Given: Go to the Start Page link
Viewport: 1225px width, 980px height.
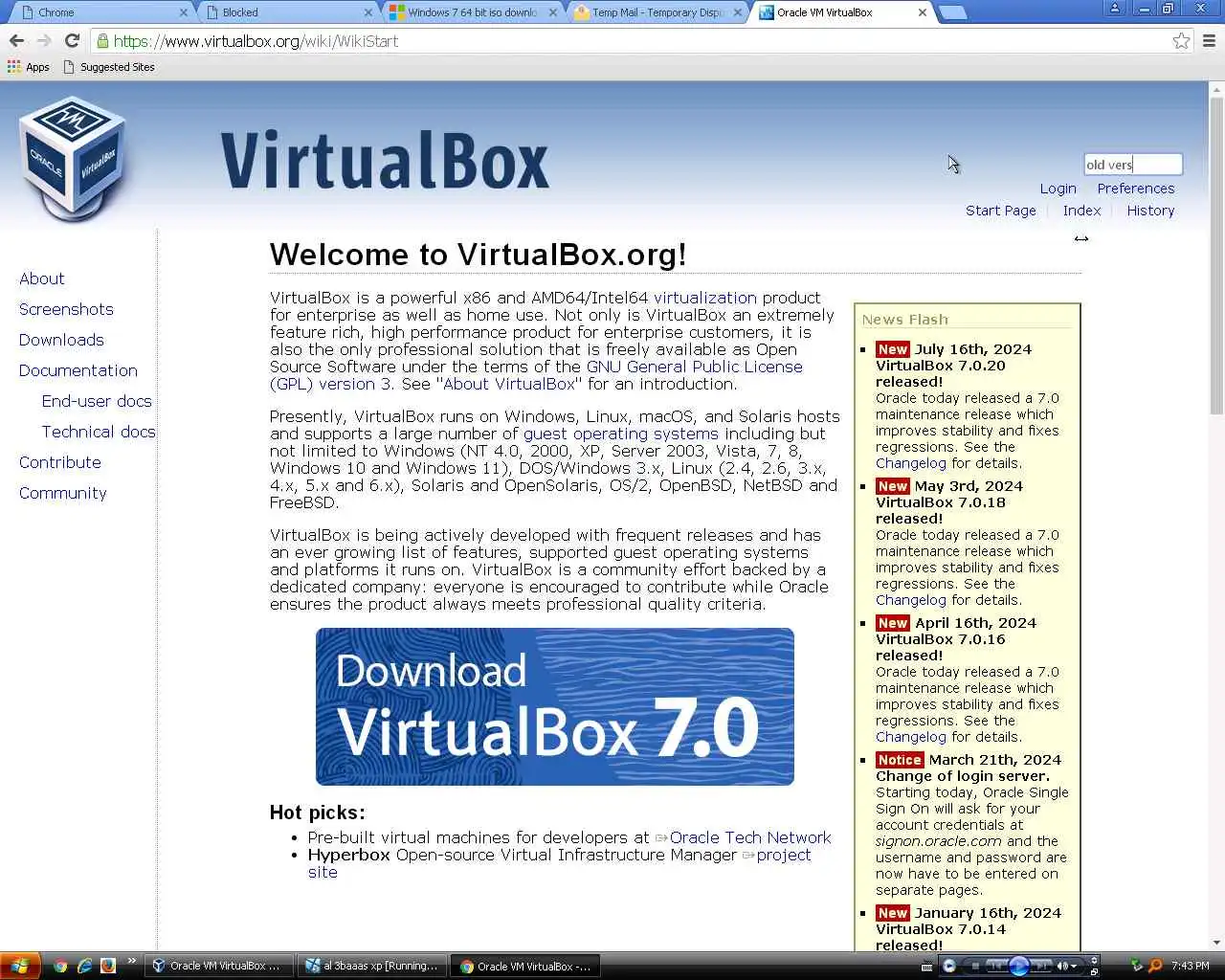Looking at the screenshot, I should 1000,211.
